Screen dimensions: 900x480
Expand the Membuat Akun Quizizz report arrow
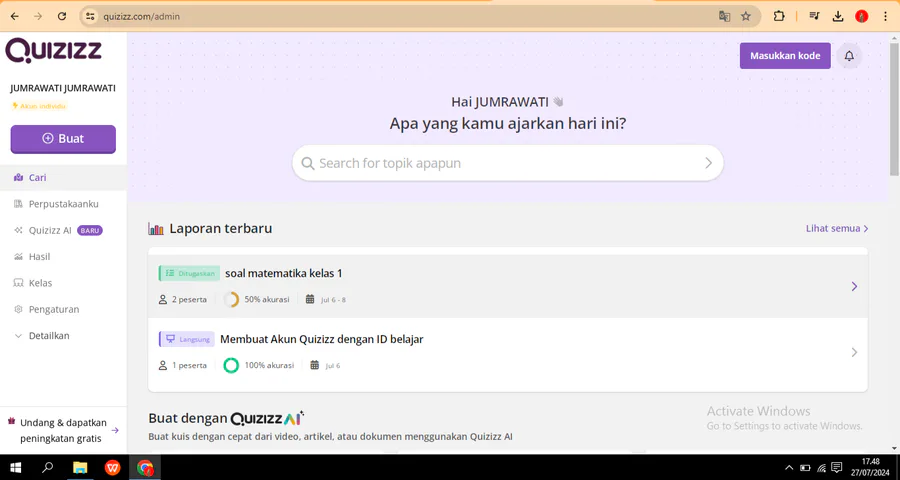(853, 352)
